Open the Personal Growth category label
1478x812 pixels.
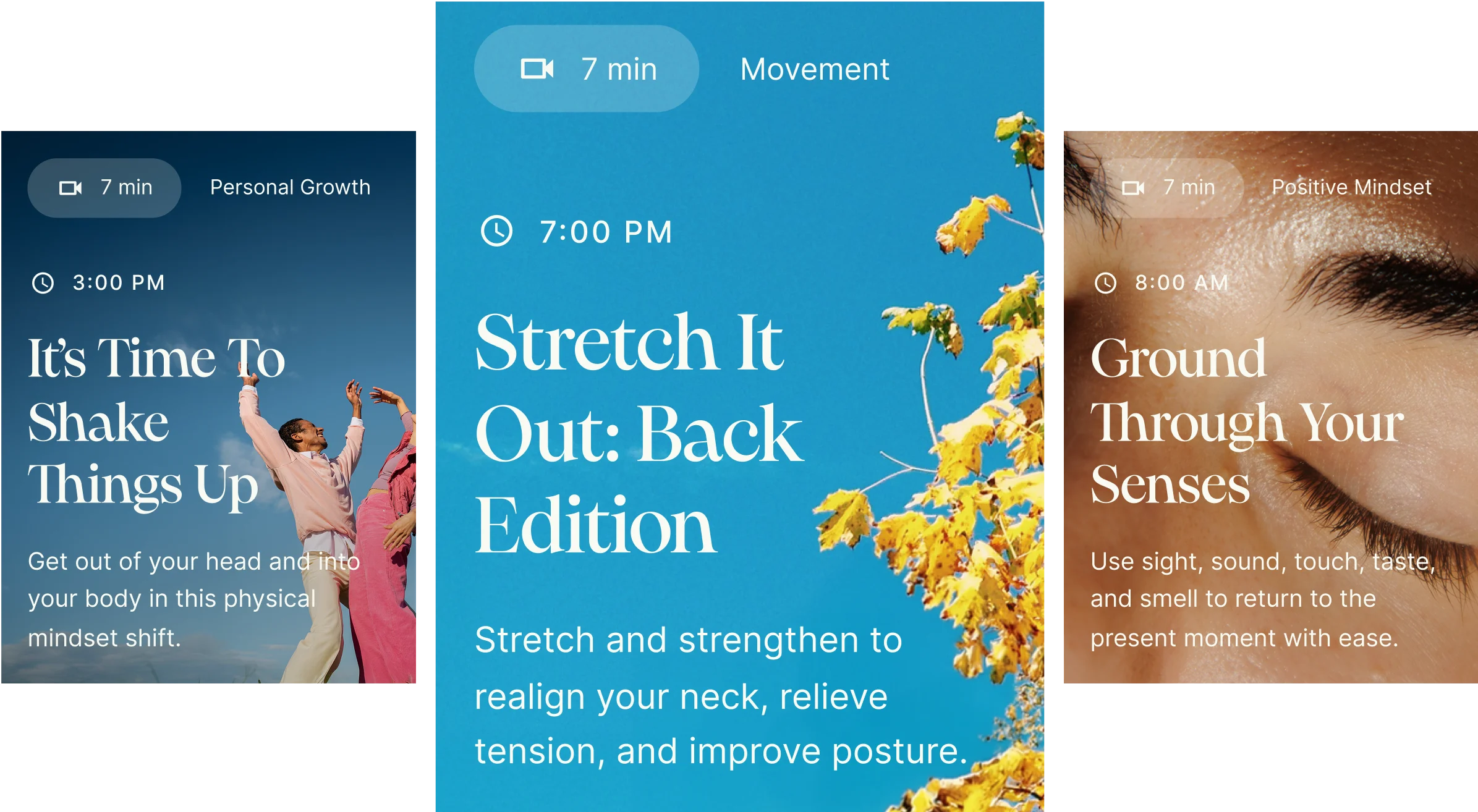[x=290, y=187]
